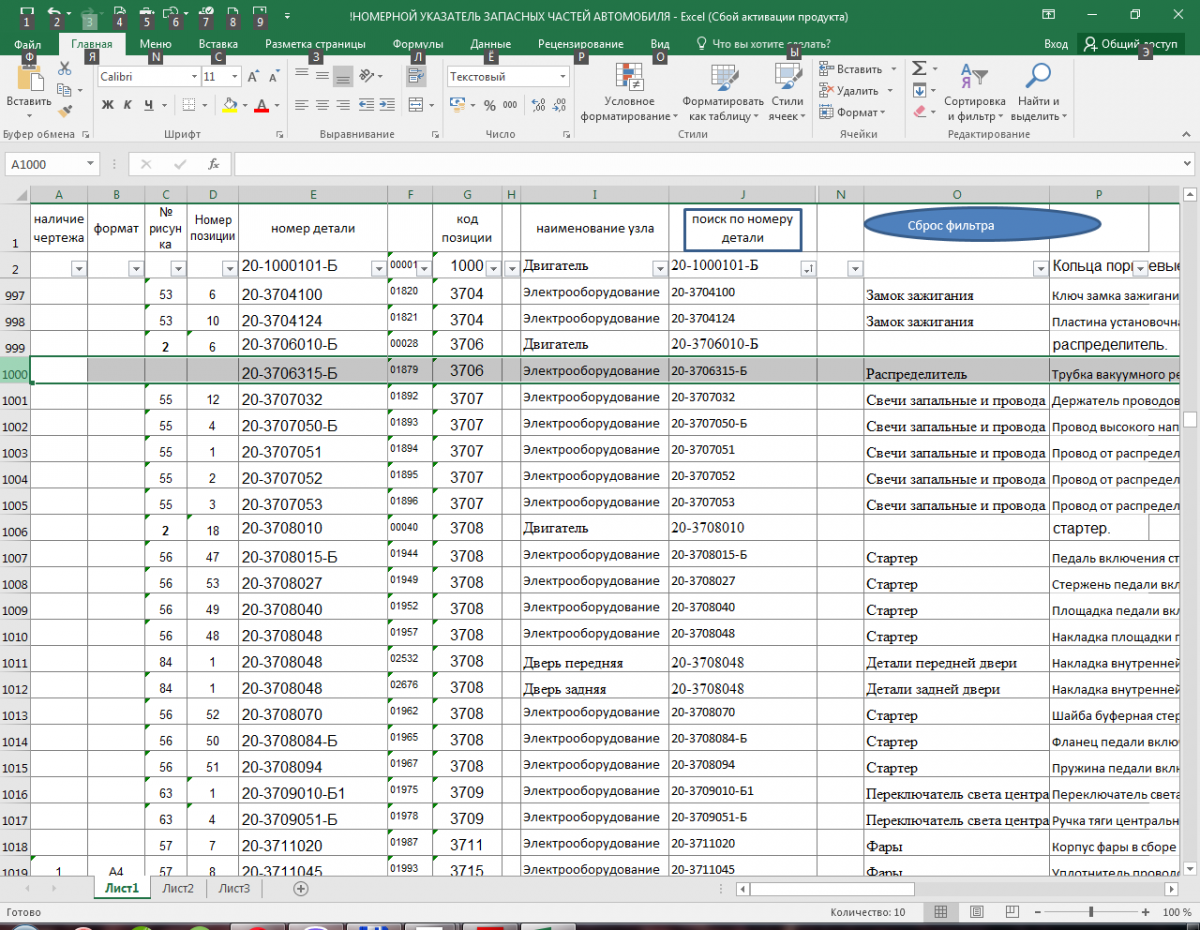Cut selection with the scissors icon

pos(65,69)
